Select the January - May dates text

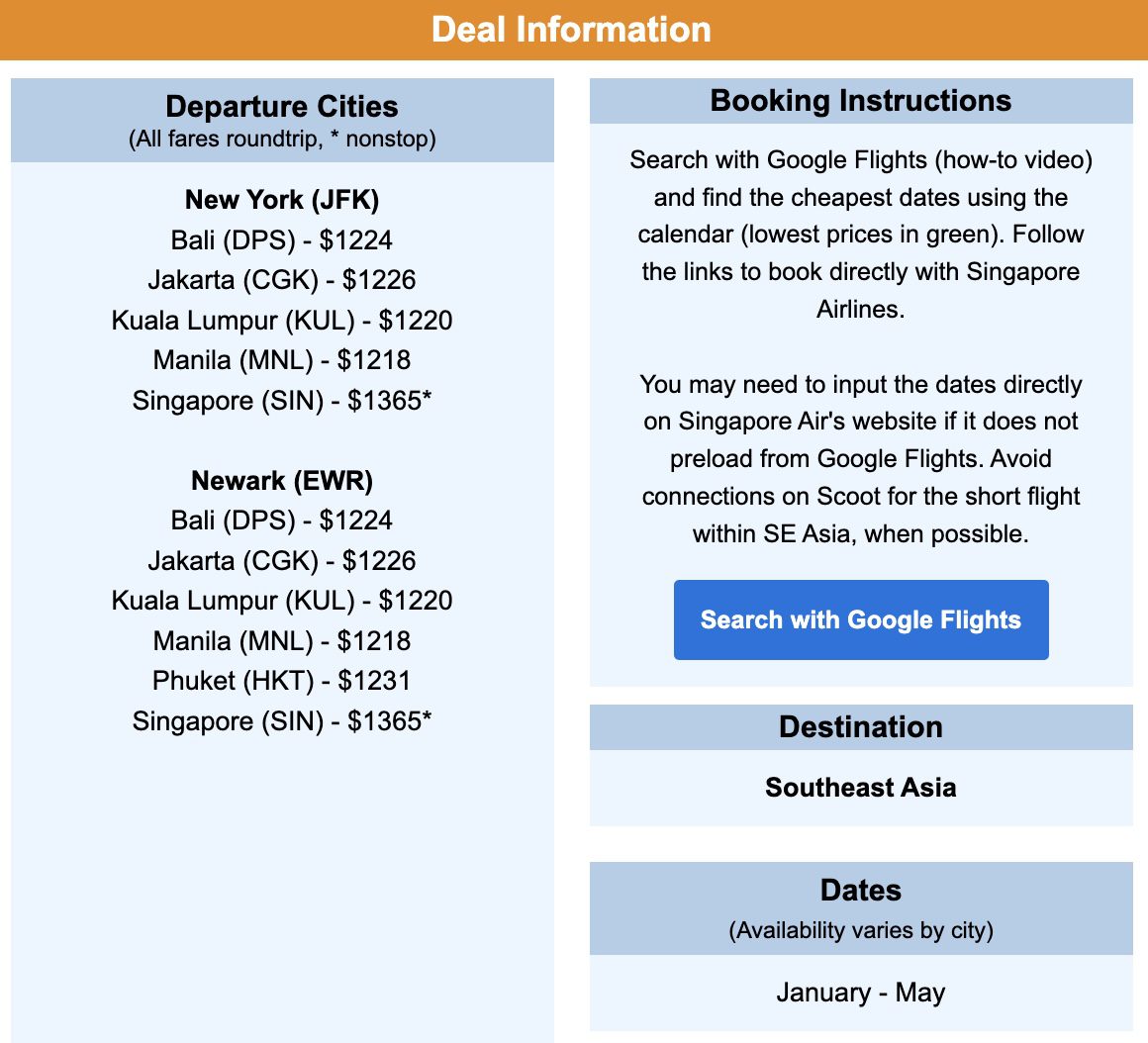click(860, 993)
